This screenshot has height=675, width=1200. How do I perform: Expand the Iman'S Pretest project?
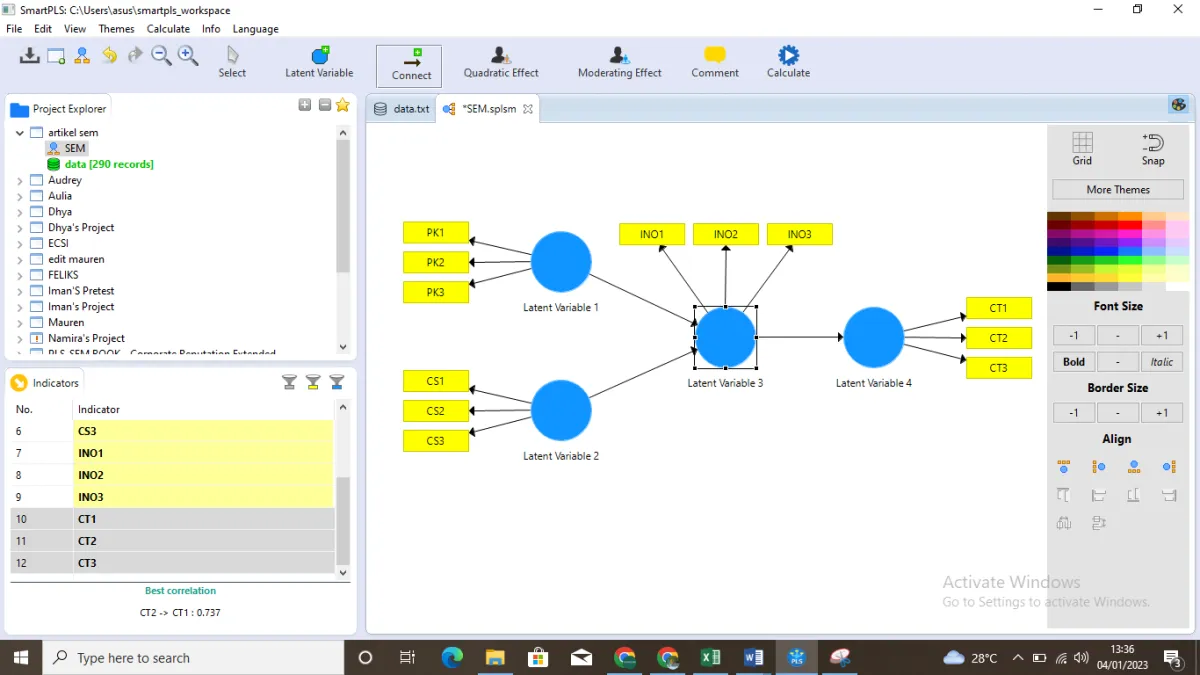20,291
